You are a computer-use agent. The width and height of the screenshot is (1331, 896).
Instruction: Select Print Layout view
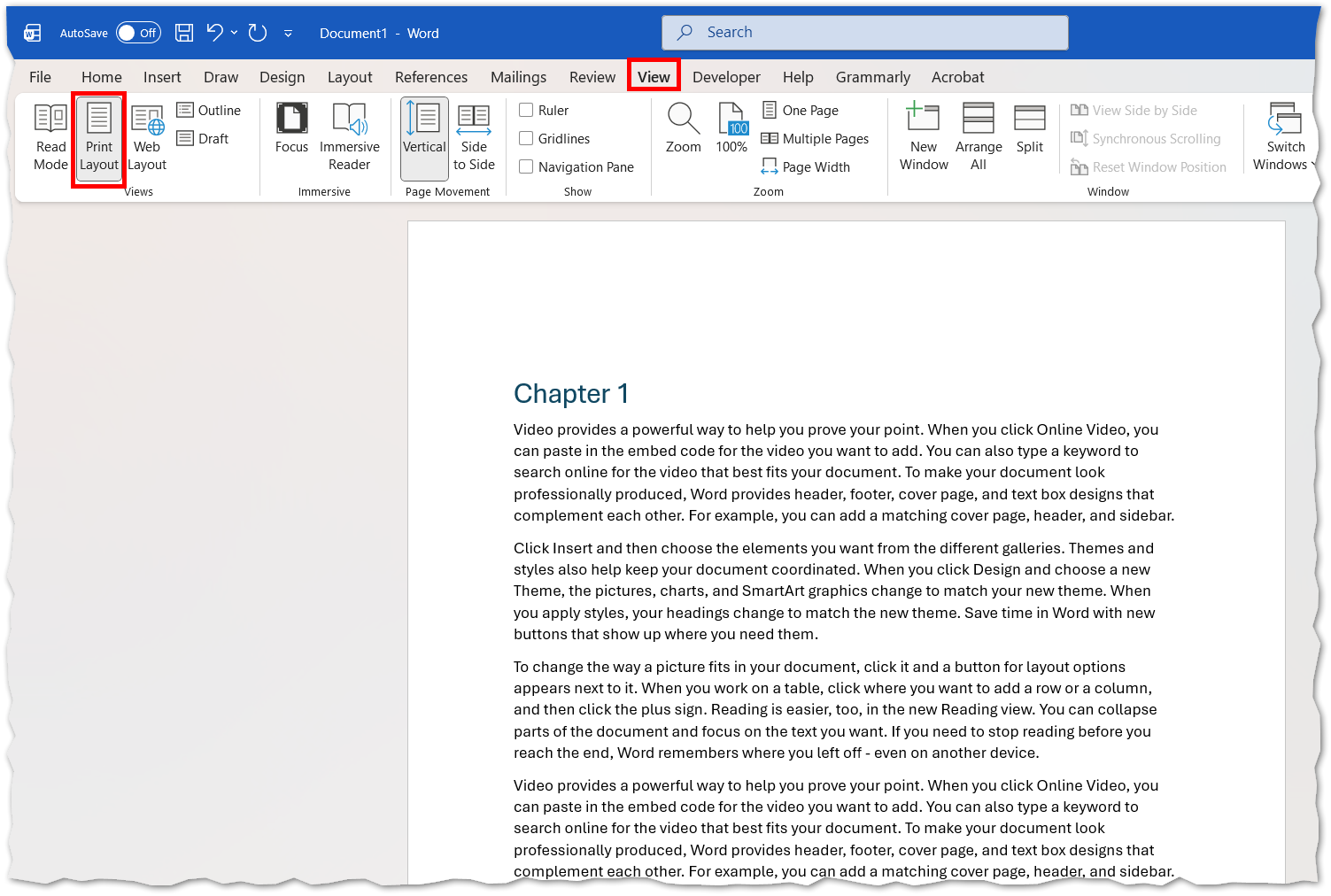point(99,137)
